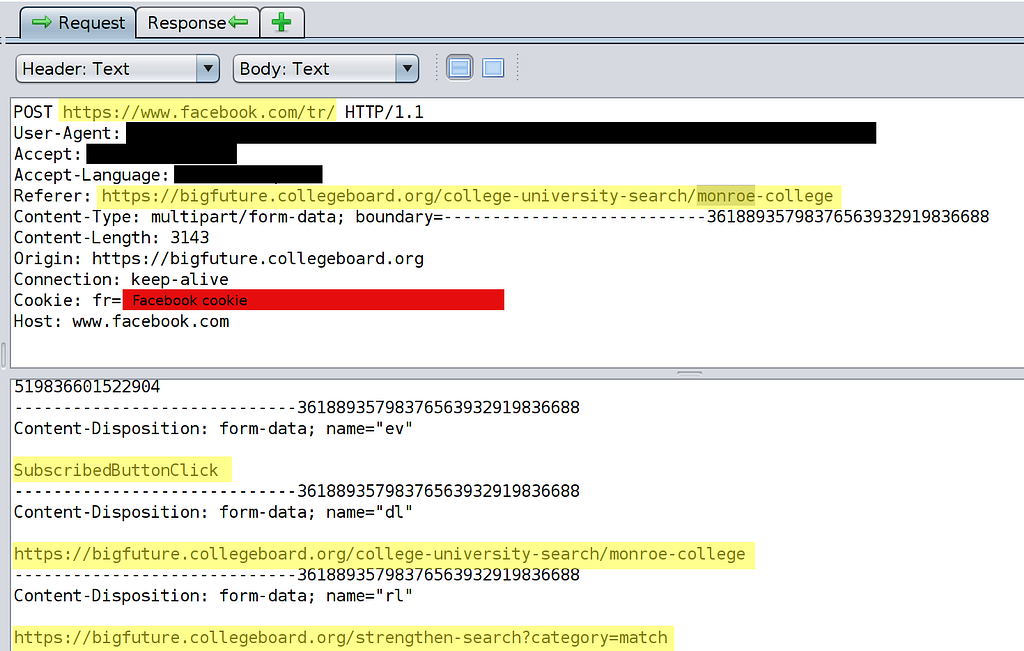Click the green arrow on the Request tab
This screenshot has height=651, width=1024.
tap(42, 23)
